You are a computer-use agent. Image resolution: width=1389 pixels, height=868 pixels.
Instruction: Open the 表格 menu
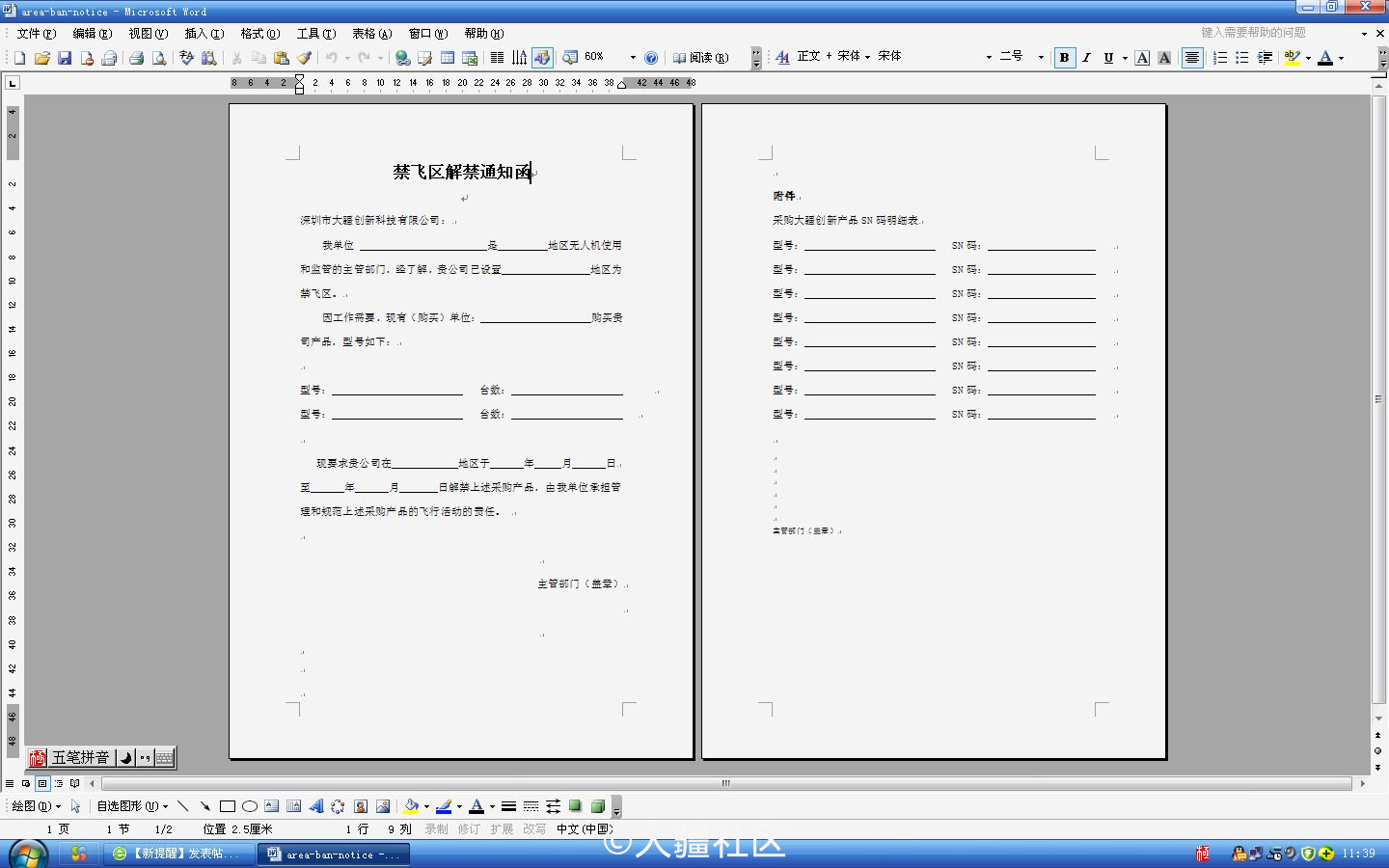click(x=372, y=34)
